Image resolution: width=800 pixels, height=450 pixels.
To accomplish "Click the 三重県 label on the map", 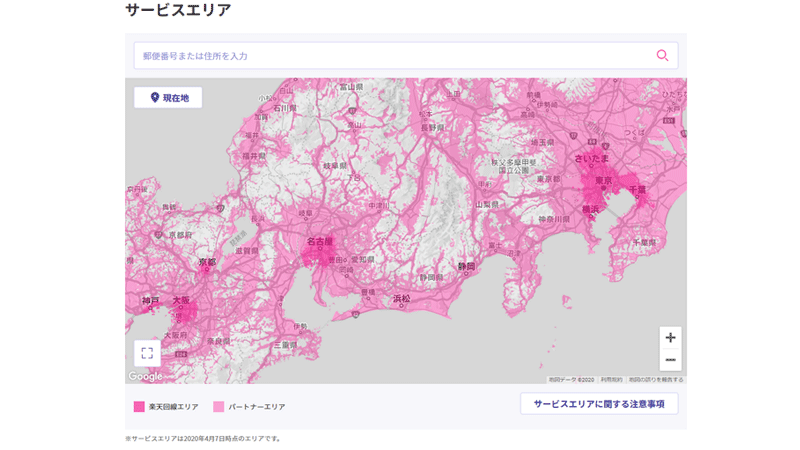I will tap(285, 345).
